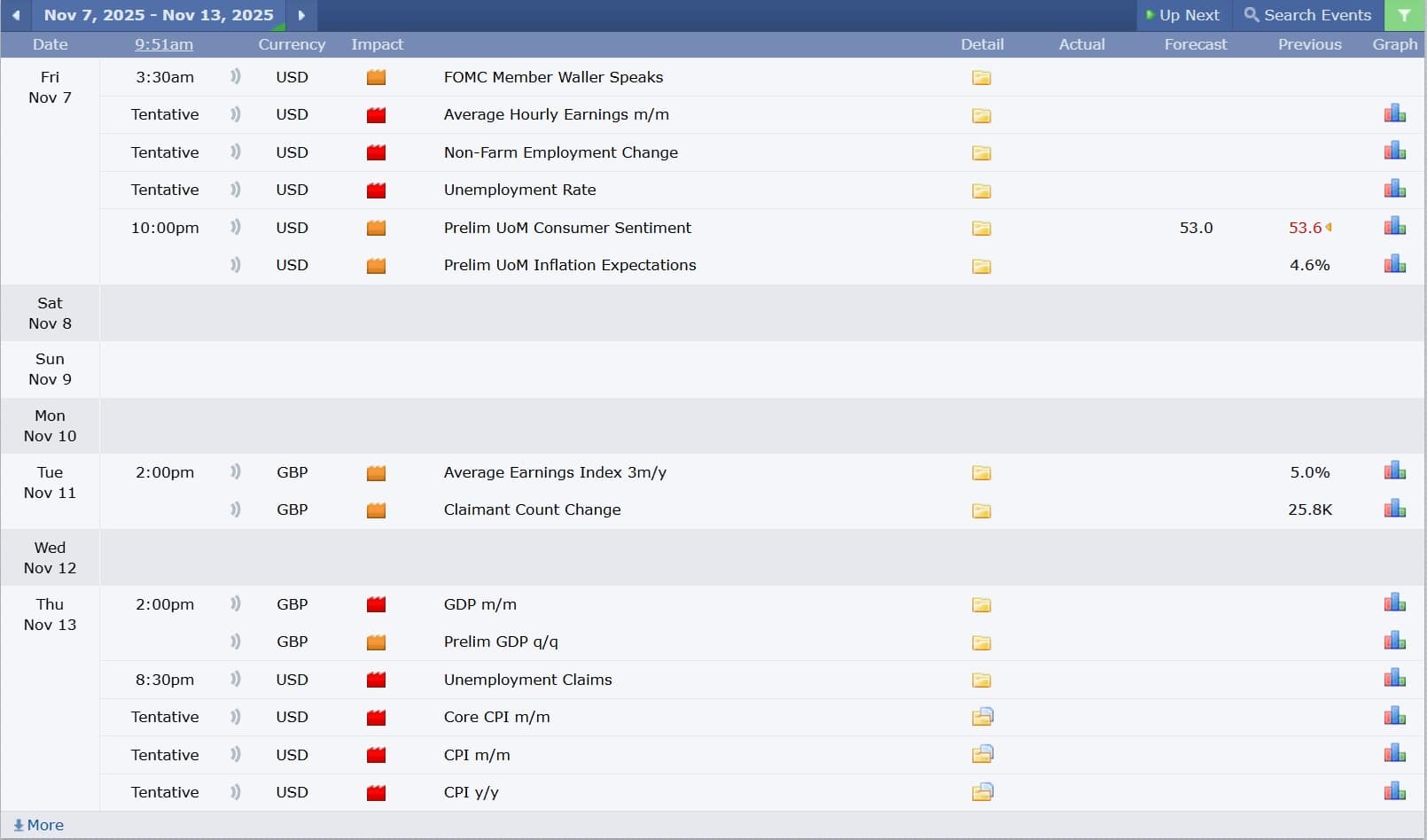The width and height of the screenshot is (1427, 840).
Task: Open graph icon for Unemployment Rate
Action: pyautogui.click(x=1394, y=189)
